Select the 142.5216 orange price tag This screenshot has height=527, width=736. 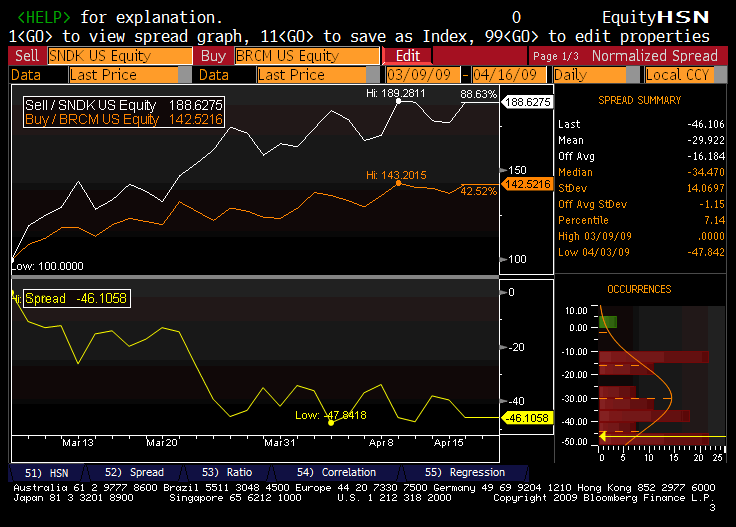[528, 184]
